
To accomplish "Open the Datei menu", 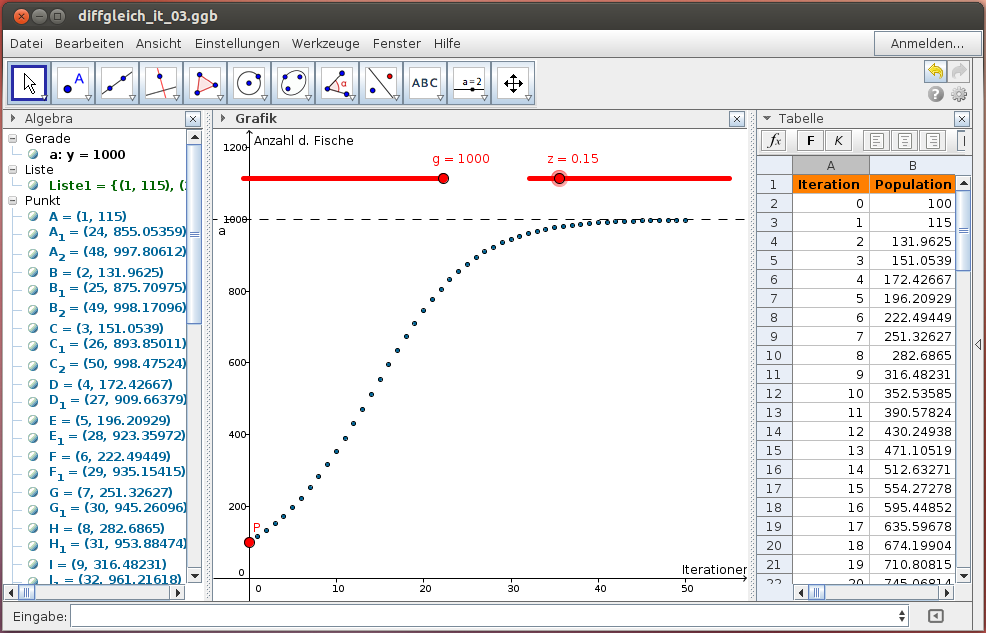I will [26, 43].
